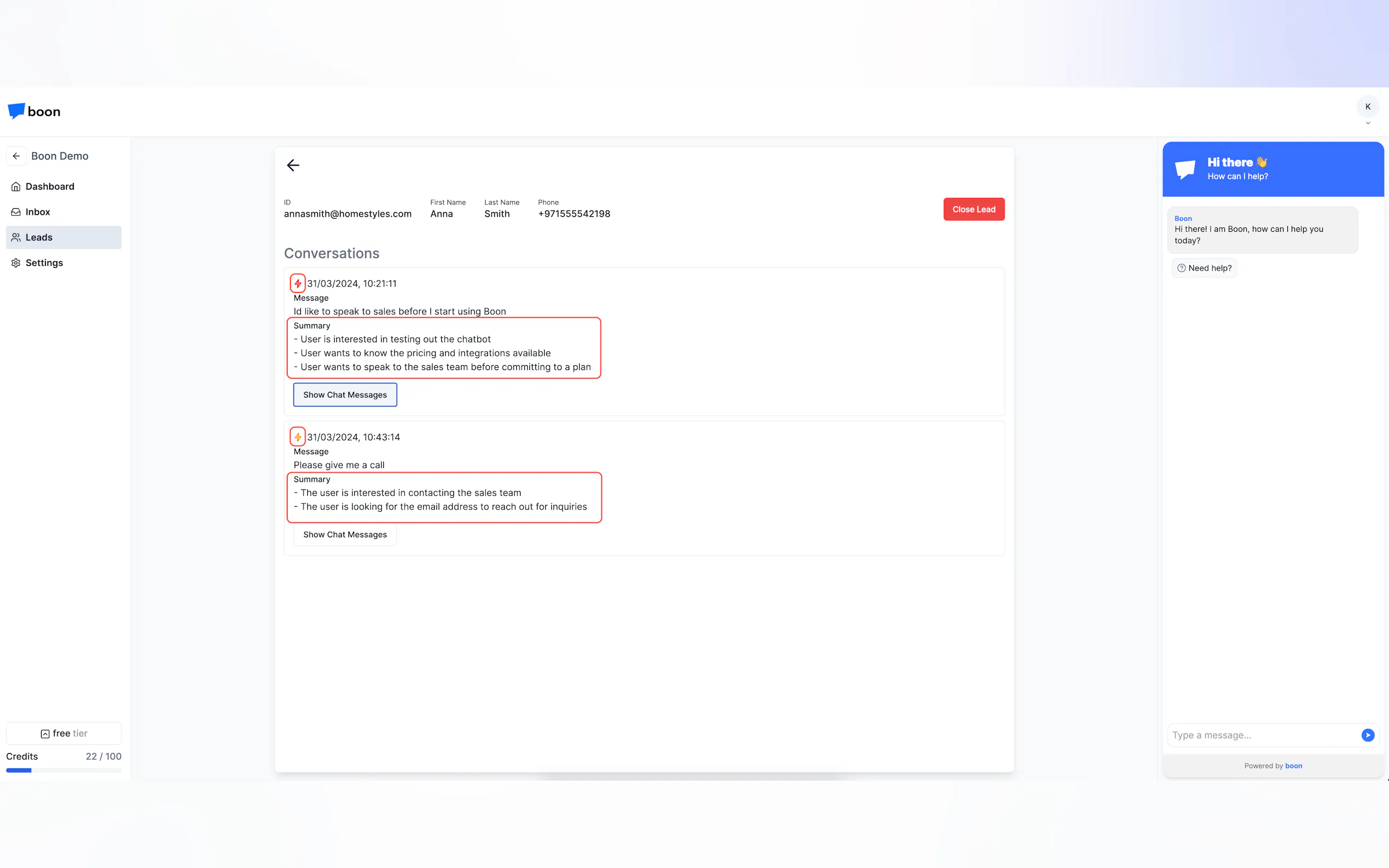The height and width of the screenshot is (868, 1389).
Task: Show chat messages for first conversation
Action: [x=345, y=395]
